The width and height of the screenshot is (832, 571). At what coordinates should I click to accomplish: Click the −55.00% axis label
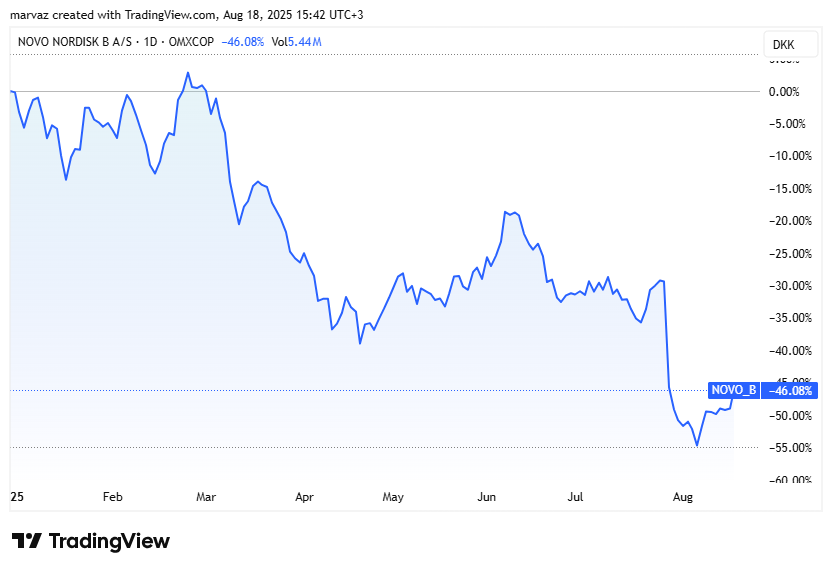point(791,448)
